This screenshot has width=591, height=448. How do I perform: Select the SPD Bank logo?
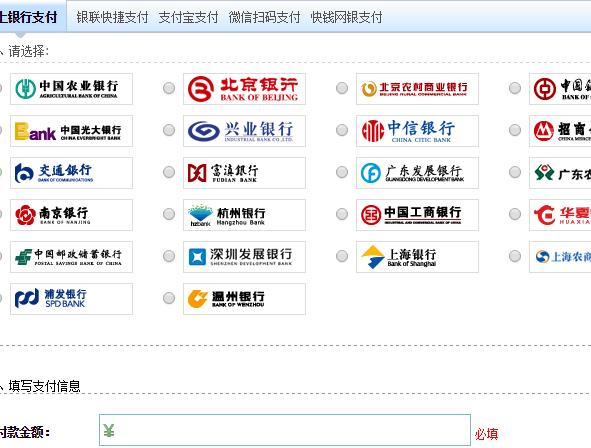(x=71, y=299)
